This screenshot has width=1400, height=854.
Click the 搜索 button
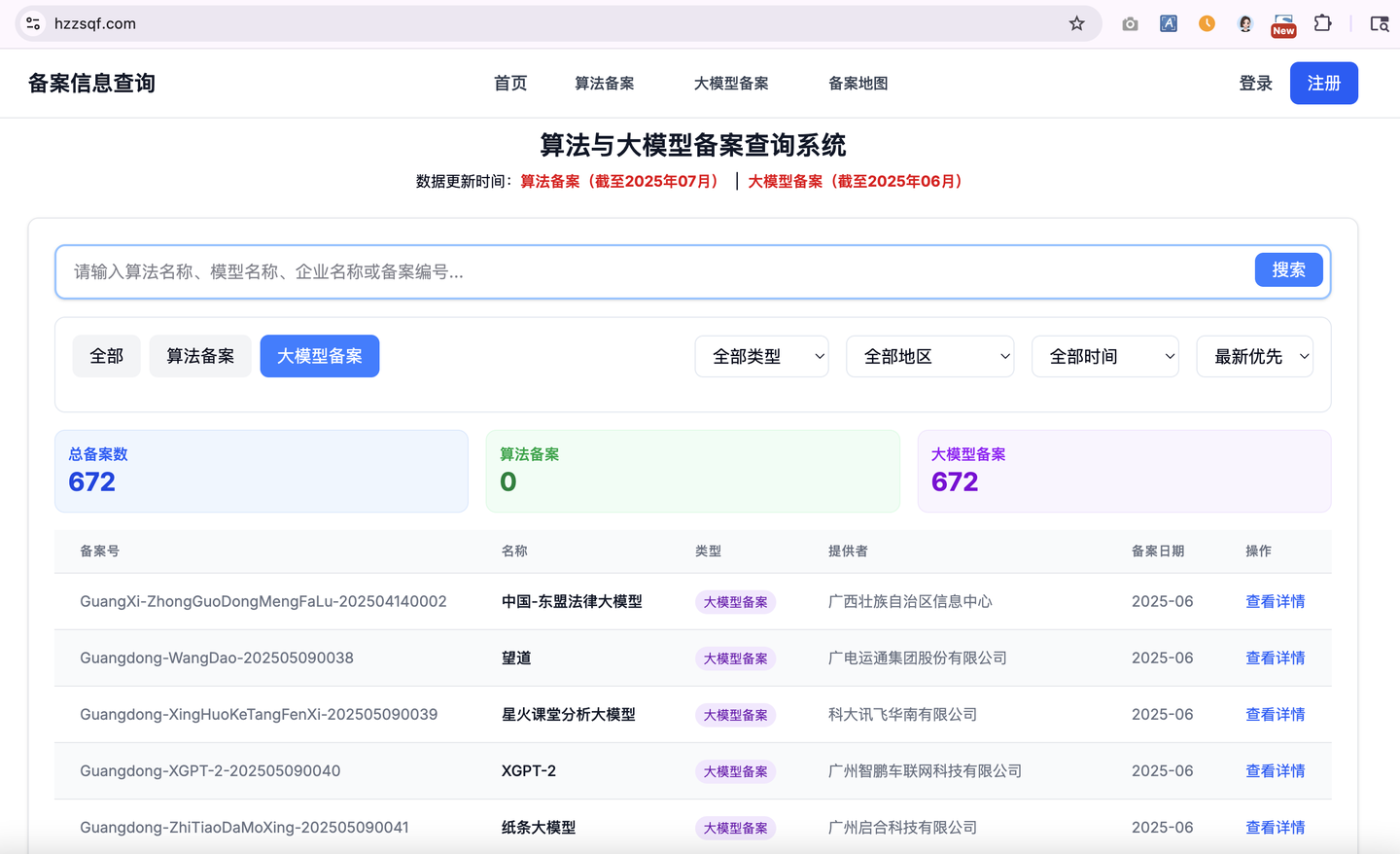[x=1288, y=269]
